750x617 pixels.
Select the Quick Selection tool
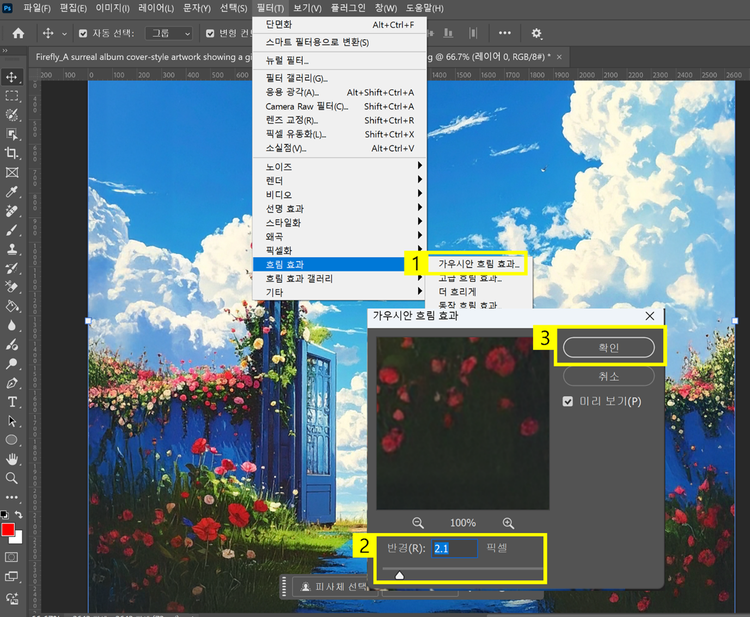tap(11, 115)
